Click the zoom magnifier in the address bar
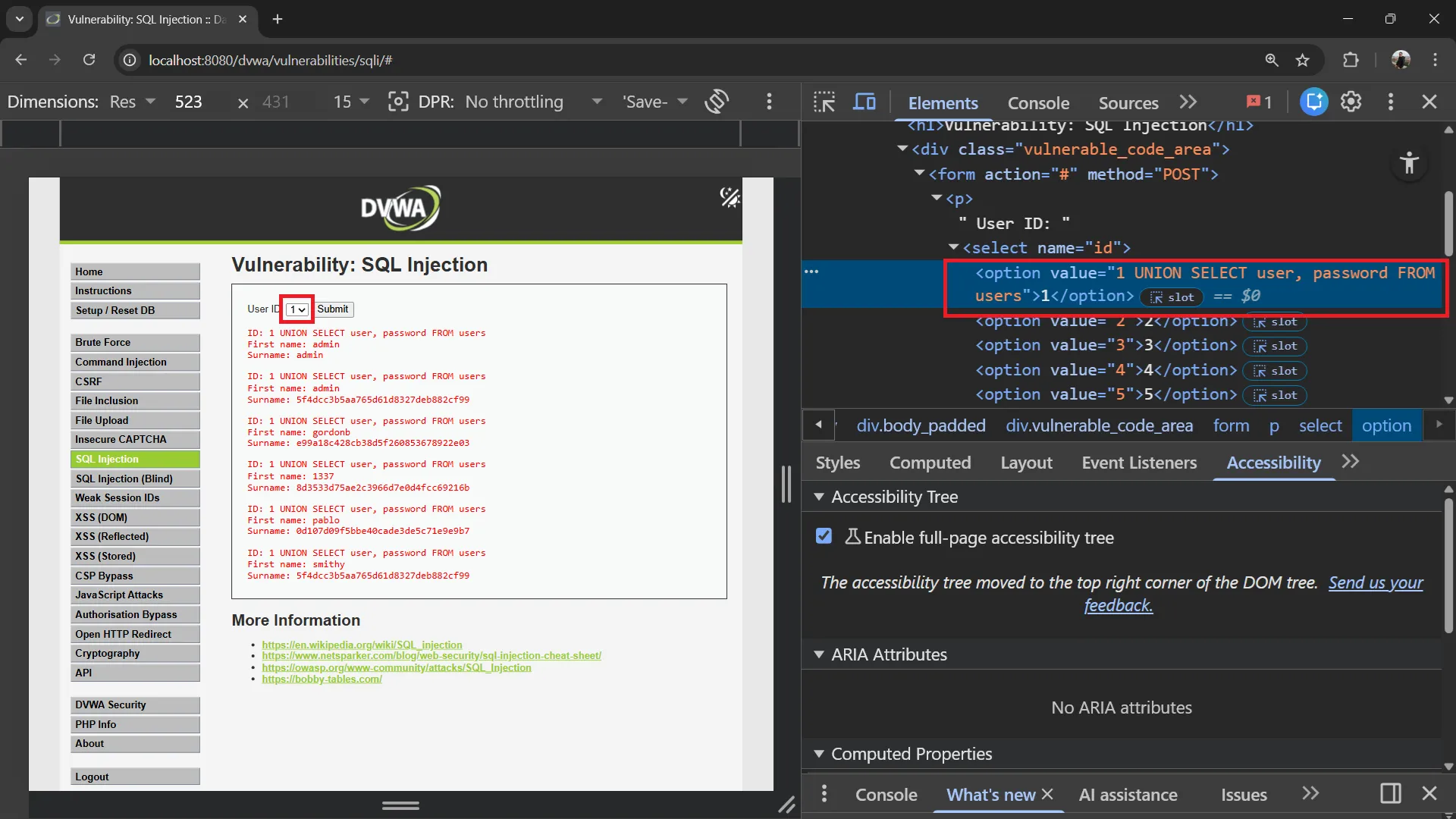This screenshot has height=819, width=1456. (x=1272, y=60)
